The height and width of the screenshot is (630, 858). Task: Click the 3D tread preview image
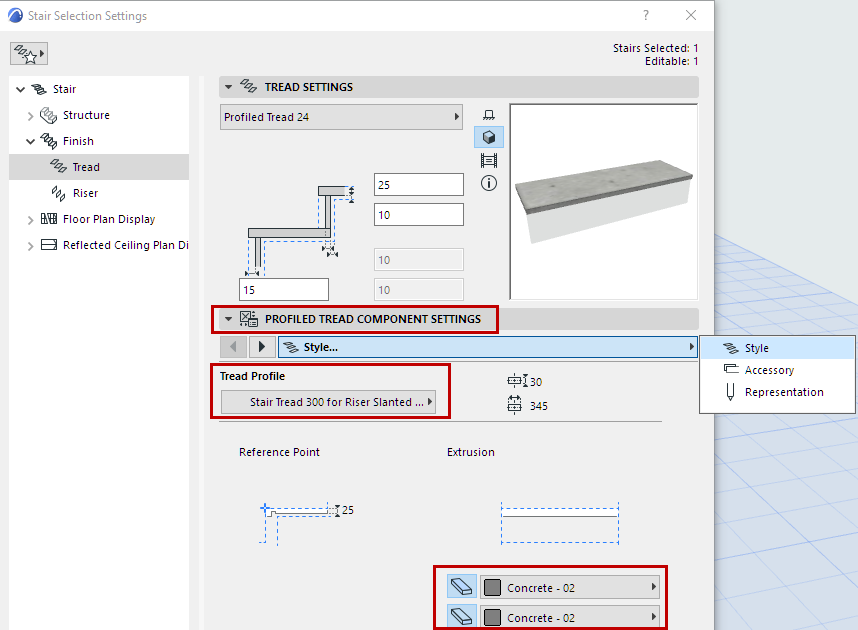click(x=604, y=201)
